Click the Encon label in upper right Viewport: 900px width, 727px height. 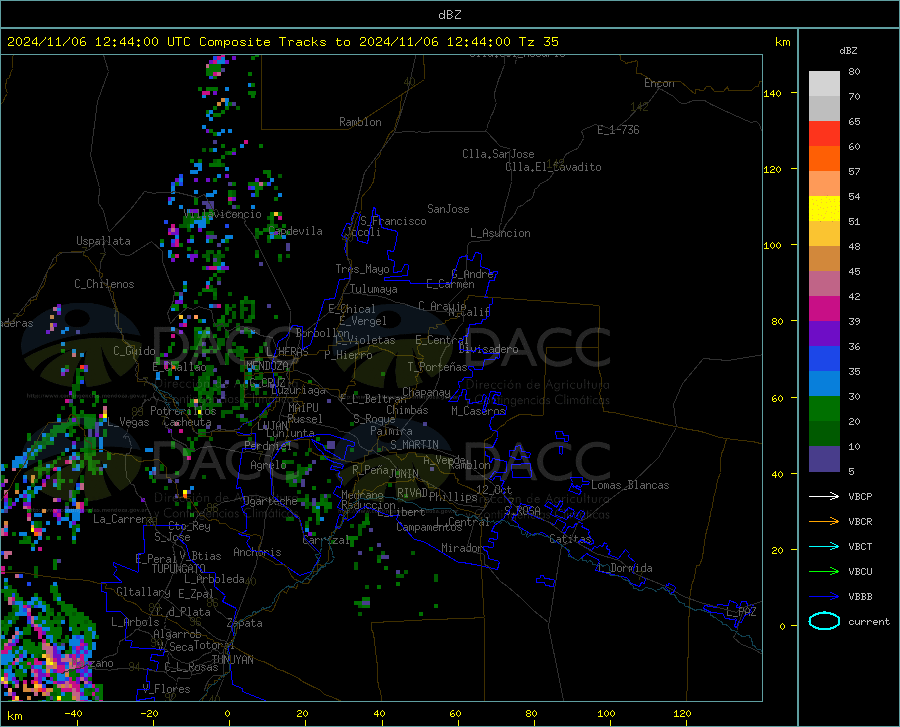[x=659, y=83]
